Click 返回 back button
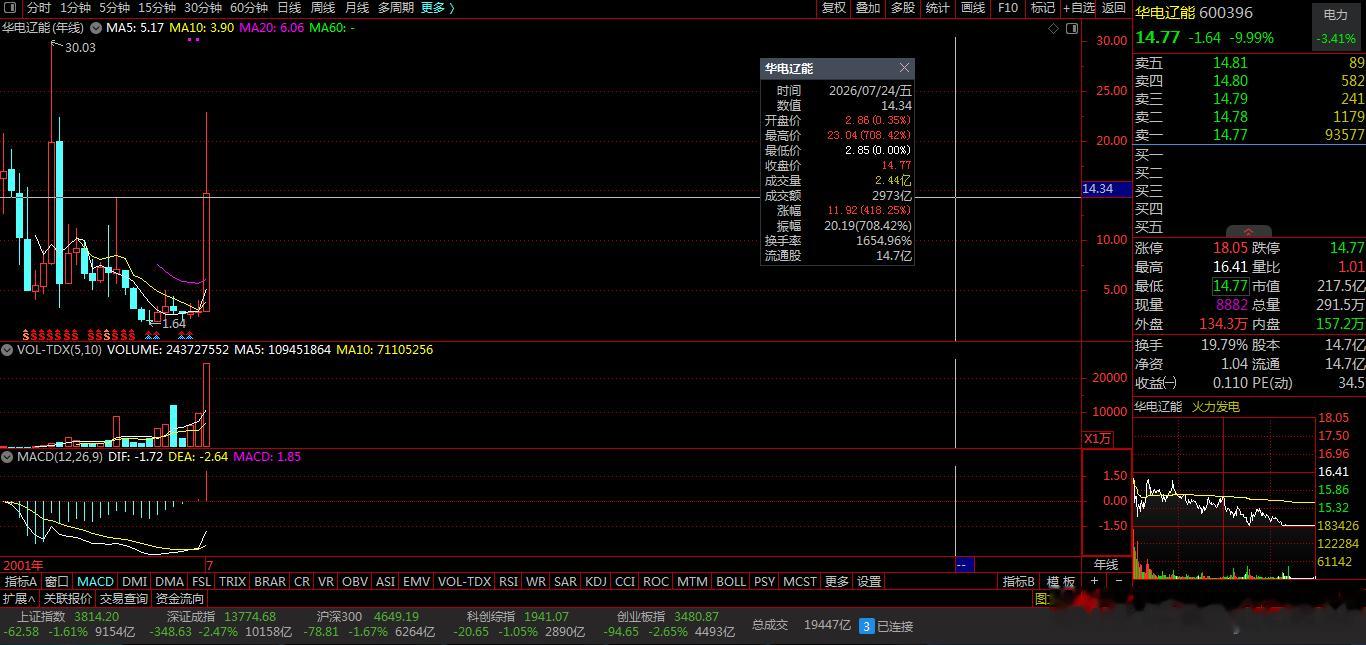The height and width of the screenshot is (645, 1366). point(1114,8)
